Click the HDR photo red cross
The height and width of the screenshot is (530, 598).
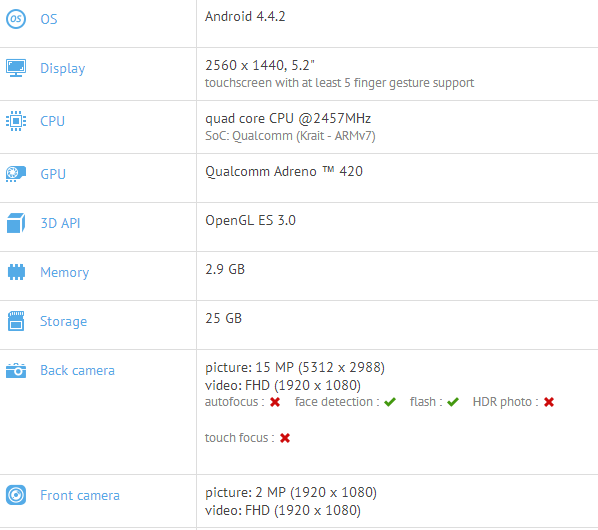(x=549, y=402)
